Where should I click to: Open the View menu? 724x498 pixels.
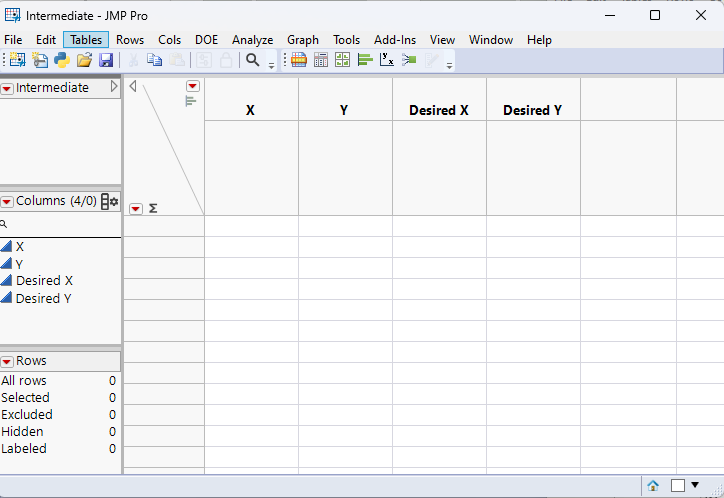point(442,40)
